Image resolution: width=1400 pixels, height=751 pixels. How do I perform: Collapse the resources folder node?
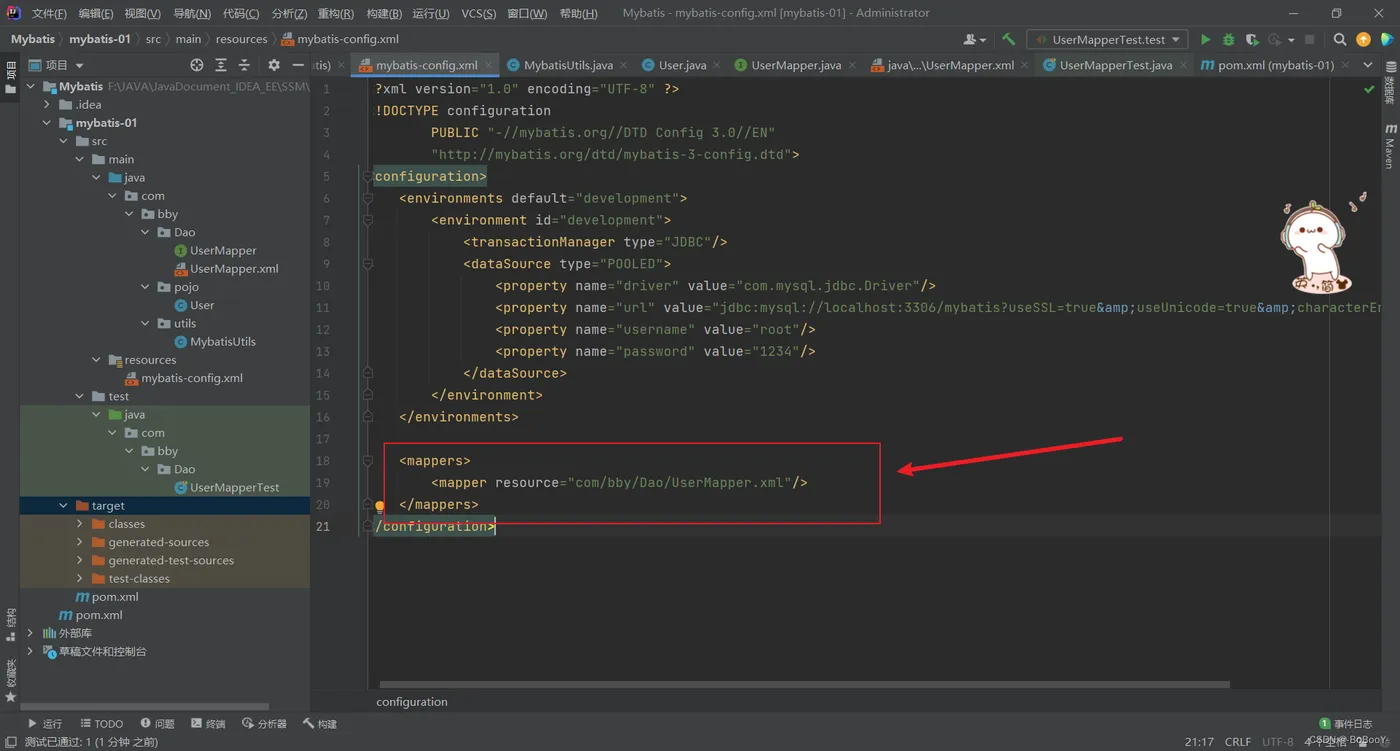coord(97,360)
